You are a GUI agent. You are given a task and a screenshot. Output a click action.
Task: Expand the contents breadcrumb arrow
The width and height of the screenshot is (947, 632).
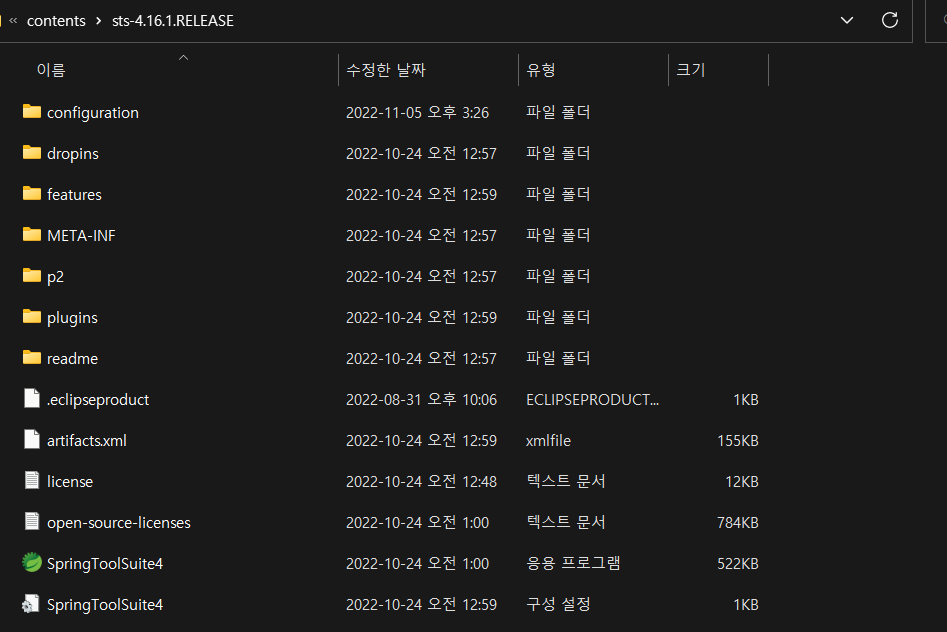[98, 21]
